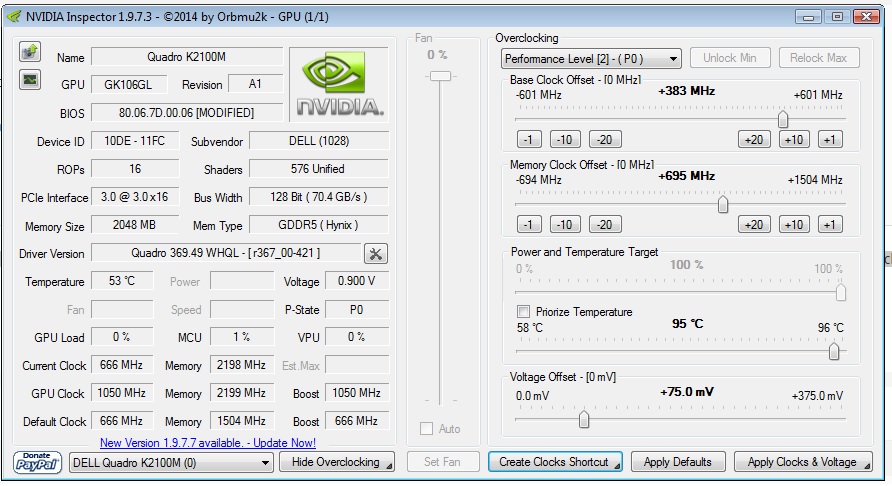892x486 pixels.
Task: Click the fan speed vertical slider handle
Action: 440,76
